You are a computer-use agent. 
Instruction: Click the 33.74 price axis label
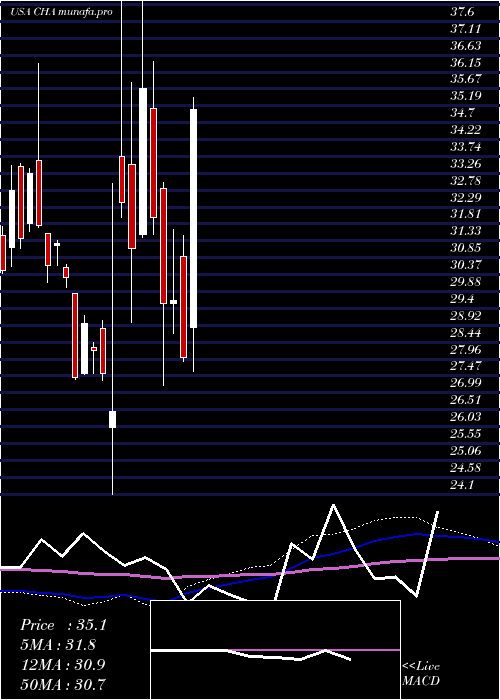click(466, 147)
